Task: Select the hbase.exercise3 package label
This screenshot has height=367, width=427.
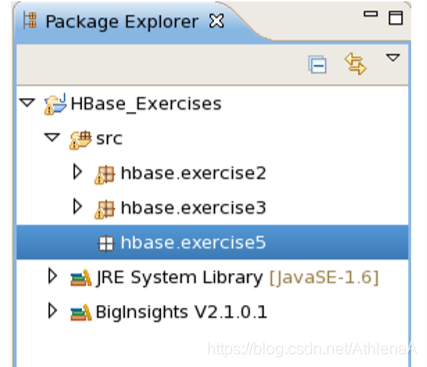Action: tap(193, 208)
